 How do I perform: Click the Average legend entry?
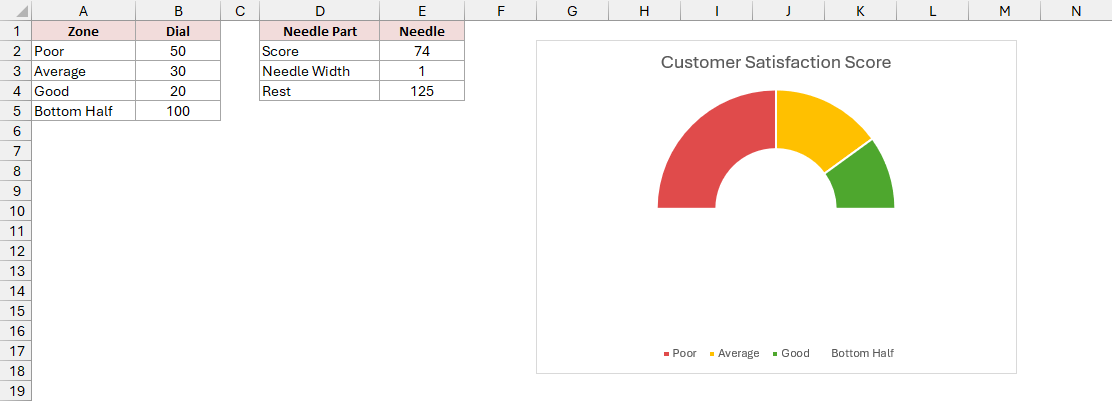[734, 353]
